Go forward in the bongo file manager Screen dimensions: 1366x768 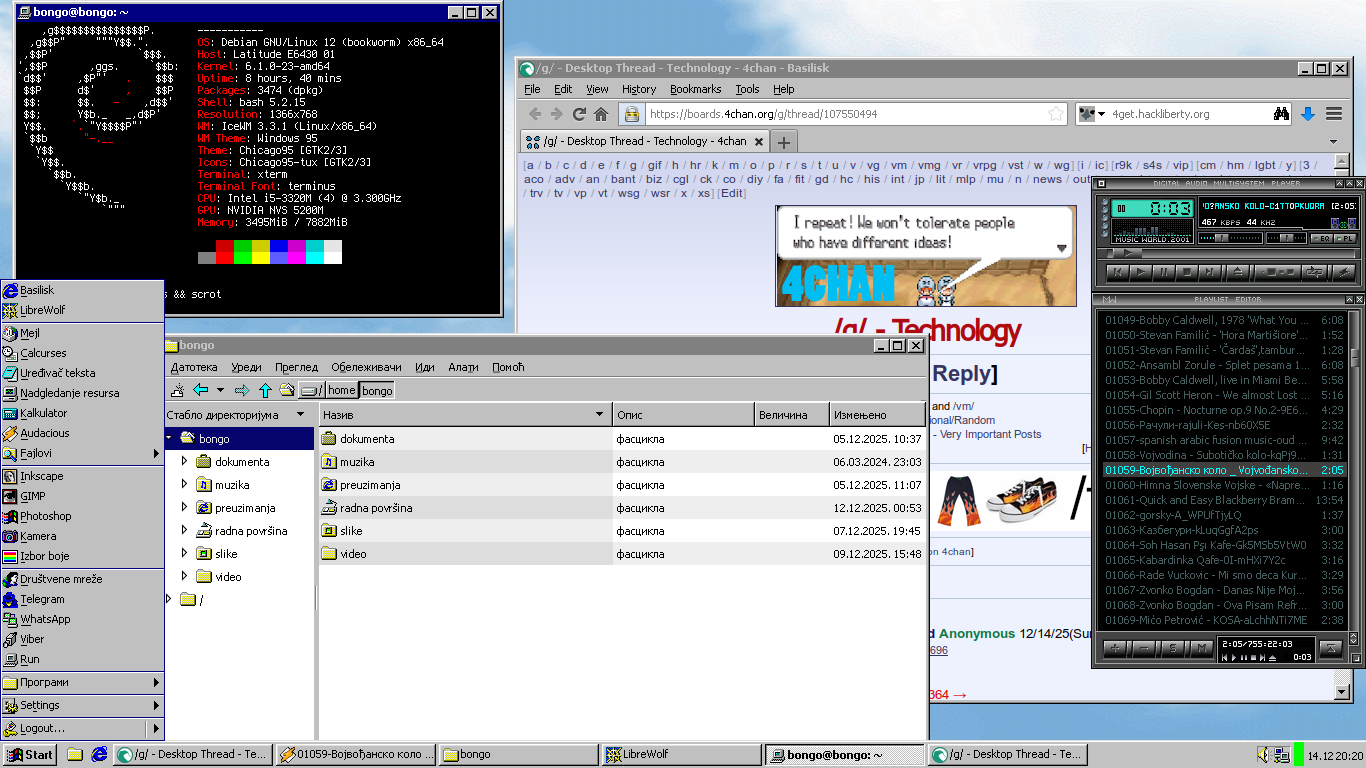click(241, 390)
